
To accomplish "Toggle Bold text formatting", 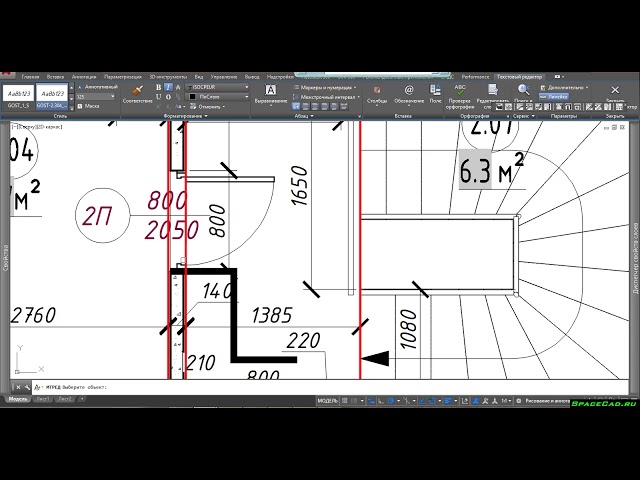I will click(x=158, y=87).
